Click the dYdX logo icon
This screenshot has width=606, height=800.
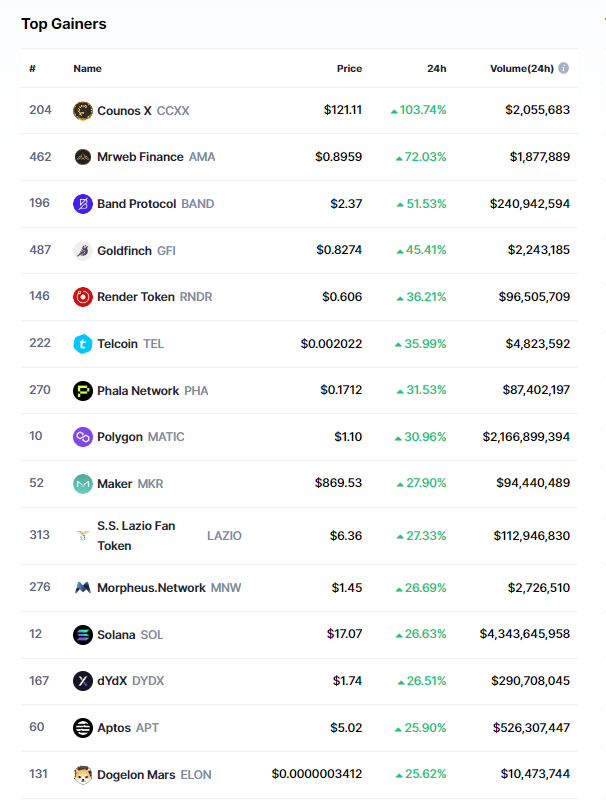(83, 681)
